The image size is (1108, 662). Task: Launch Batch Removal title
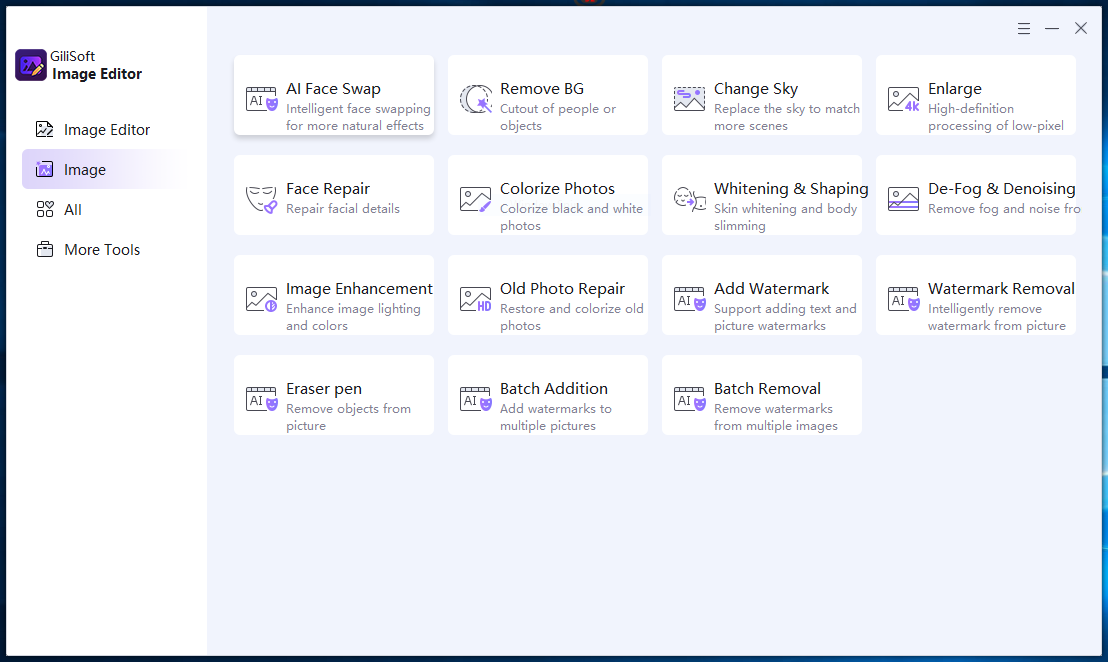pyautogui.click(x=767, y=389)
